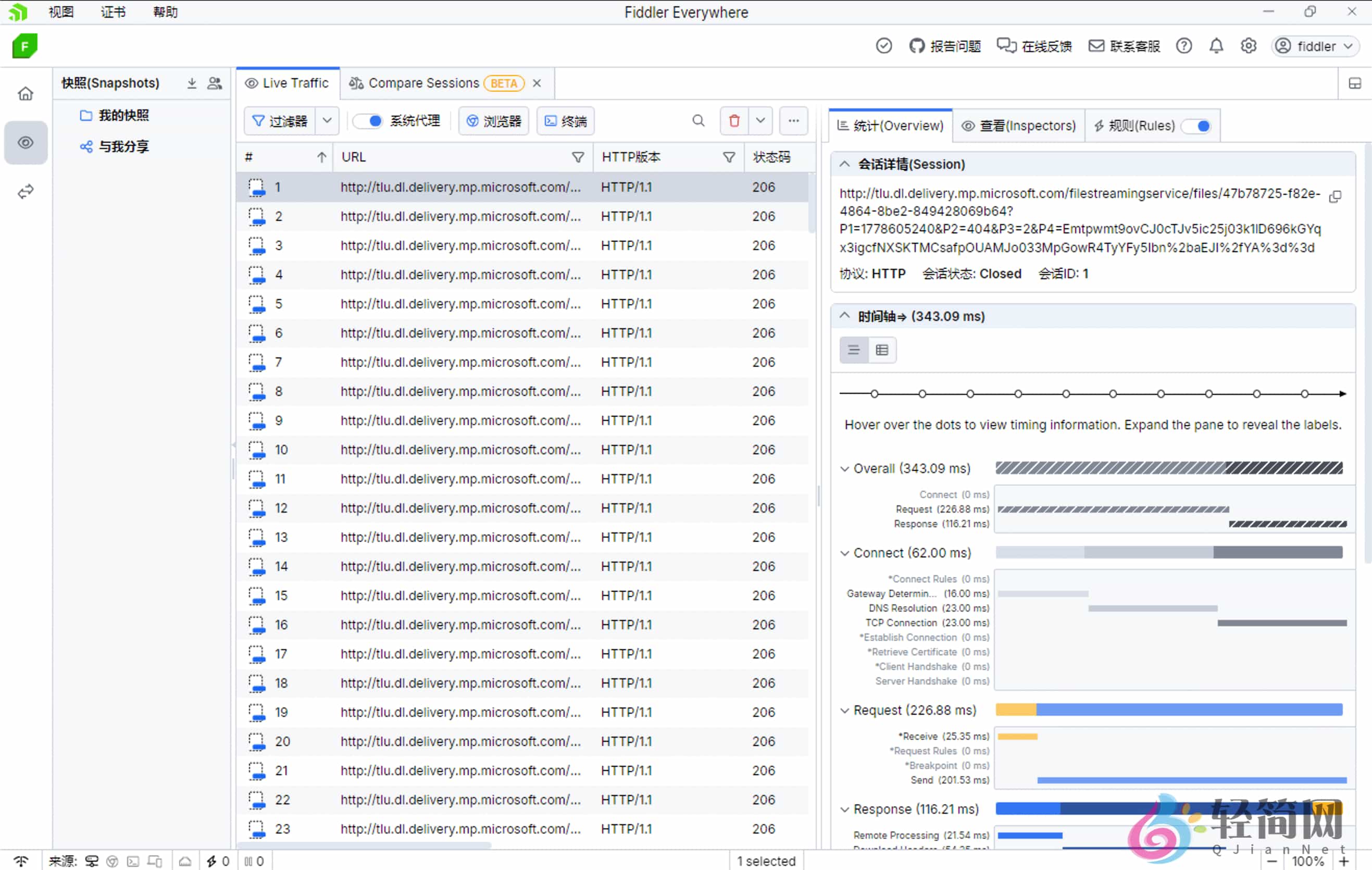
Task: Switch to the Live Traffic tab
Action: (287, 83)
